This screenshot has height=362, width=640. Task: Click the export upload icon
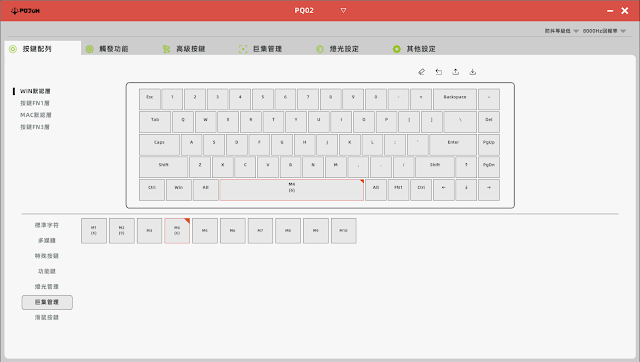click(456, 72)
